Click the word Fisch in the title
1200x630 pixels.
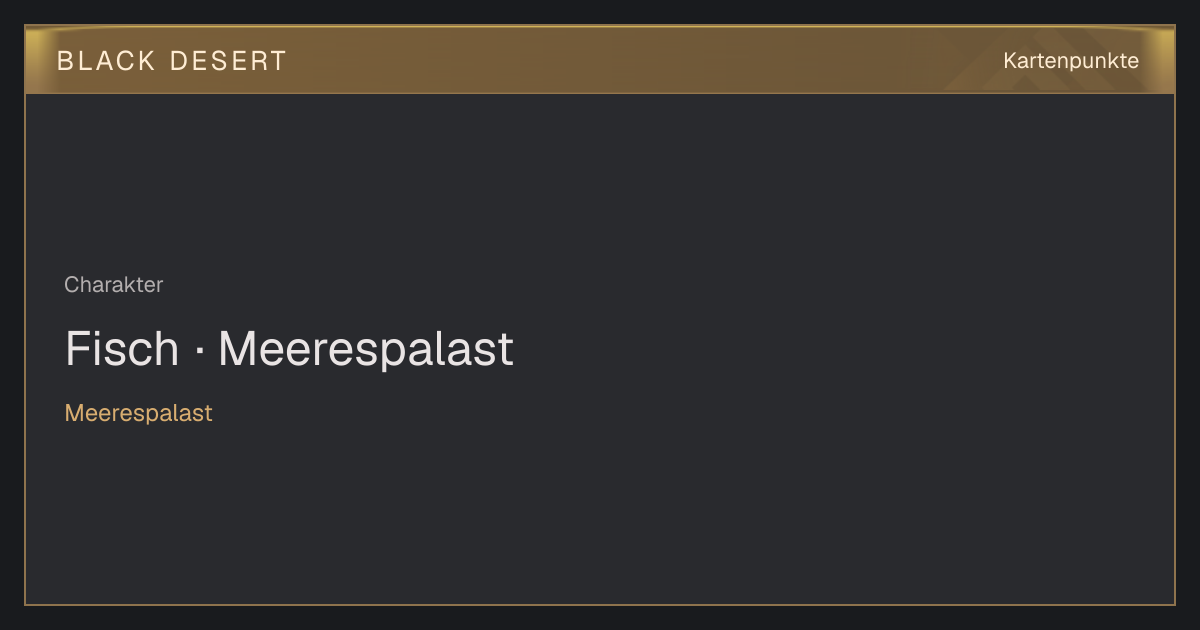122,349
